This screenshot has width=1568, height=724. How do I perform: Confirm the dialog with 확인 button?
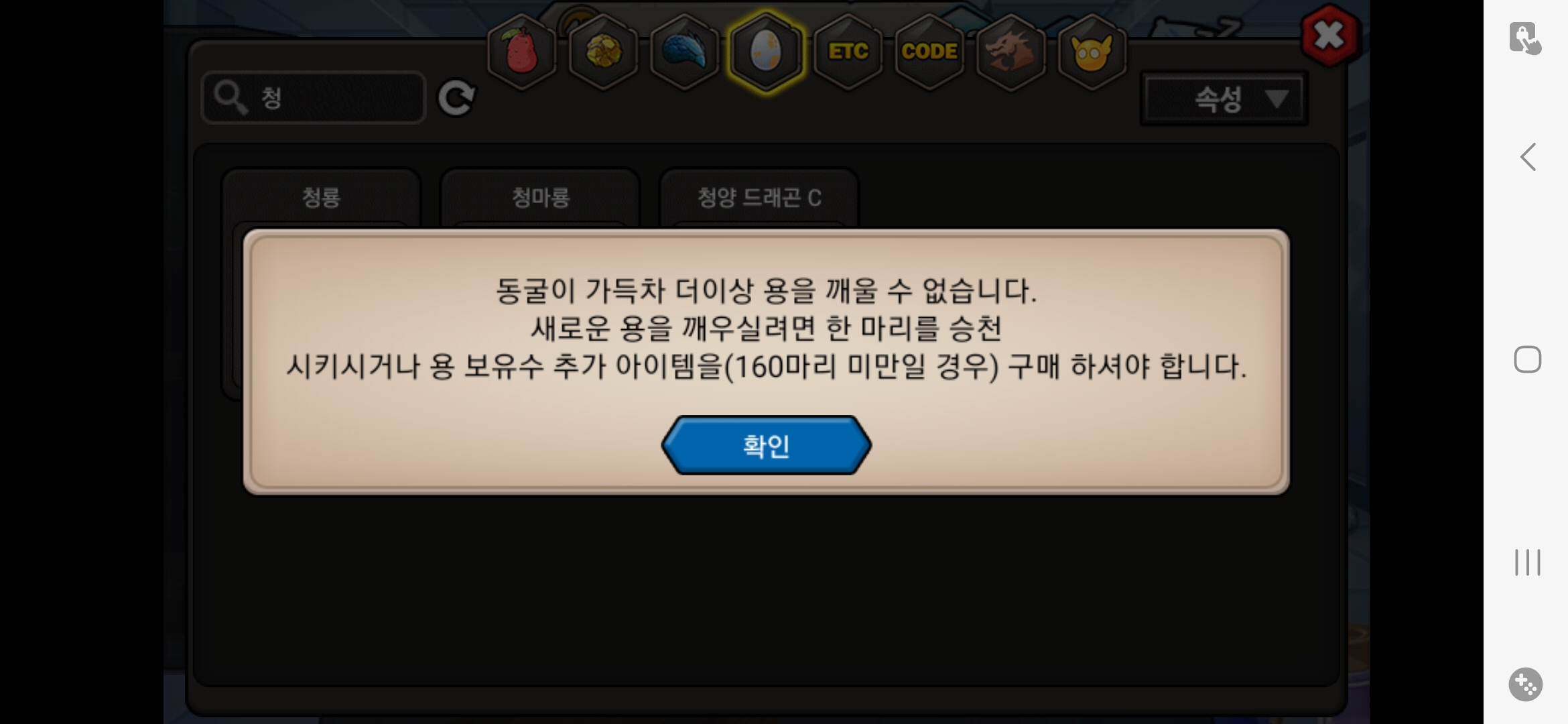coord(766,445)
